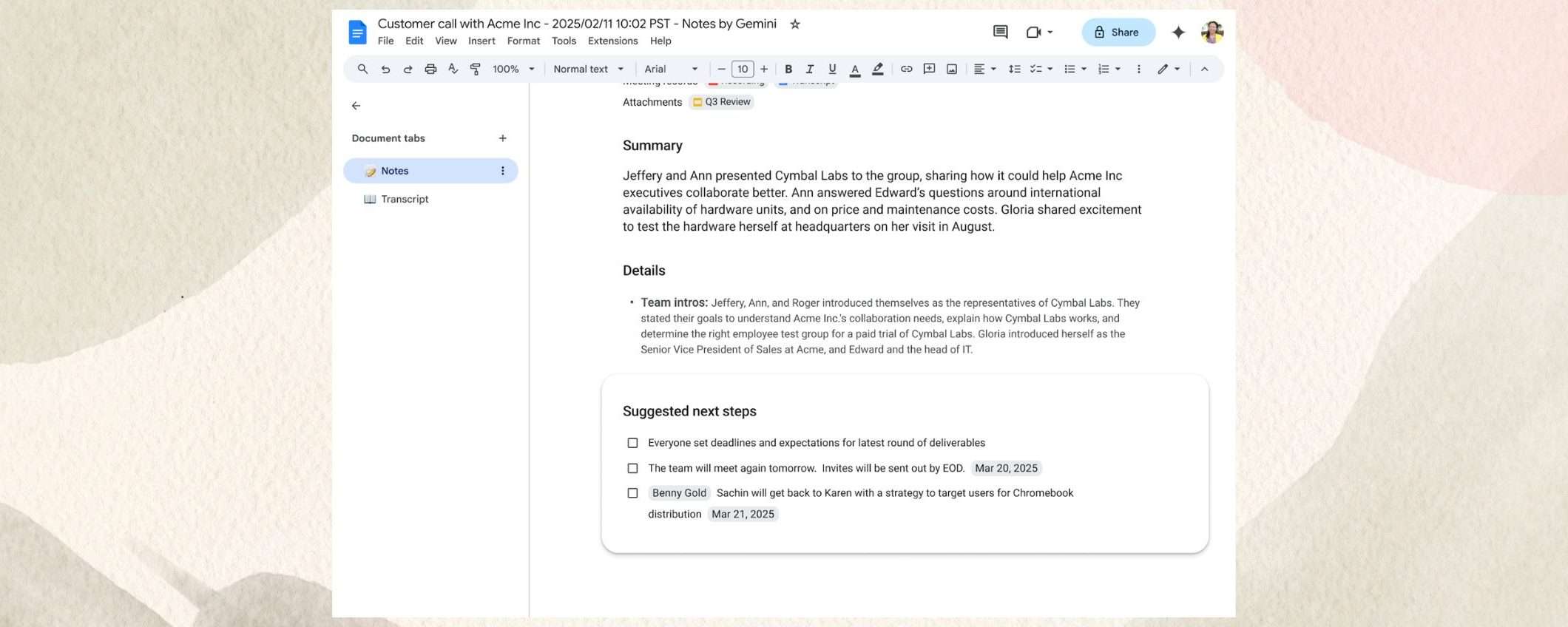This screenshot has width=1568, height=627.
Task: Open the zoom level 100% dropdown
Action: [x=513, y=70]
